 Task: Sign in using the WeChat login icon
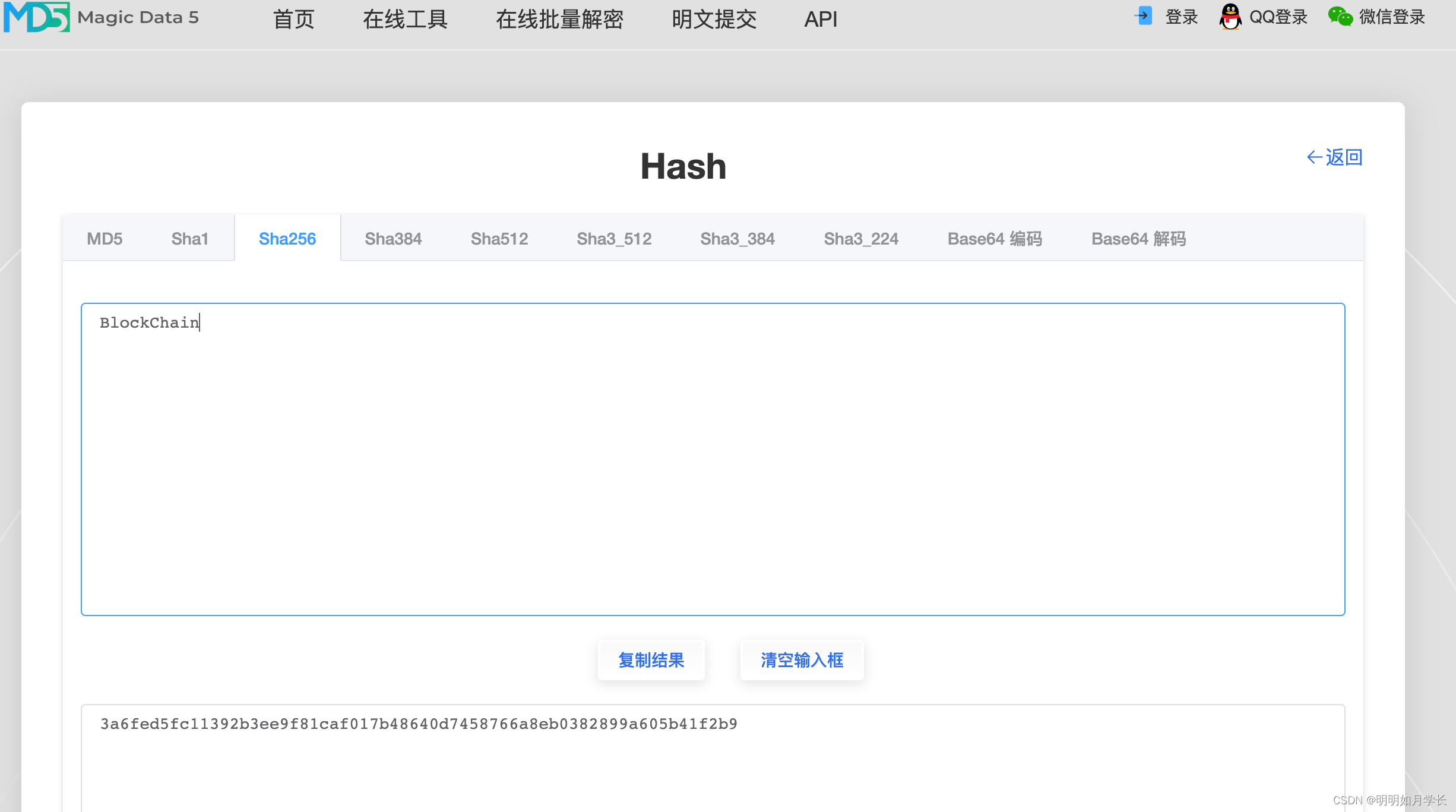(1341, 17)
